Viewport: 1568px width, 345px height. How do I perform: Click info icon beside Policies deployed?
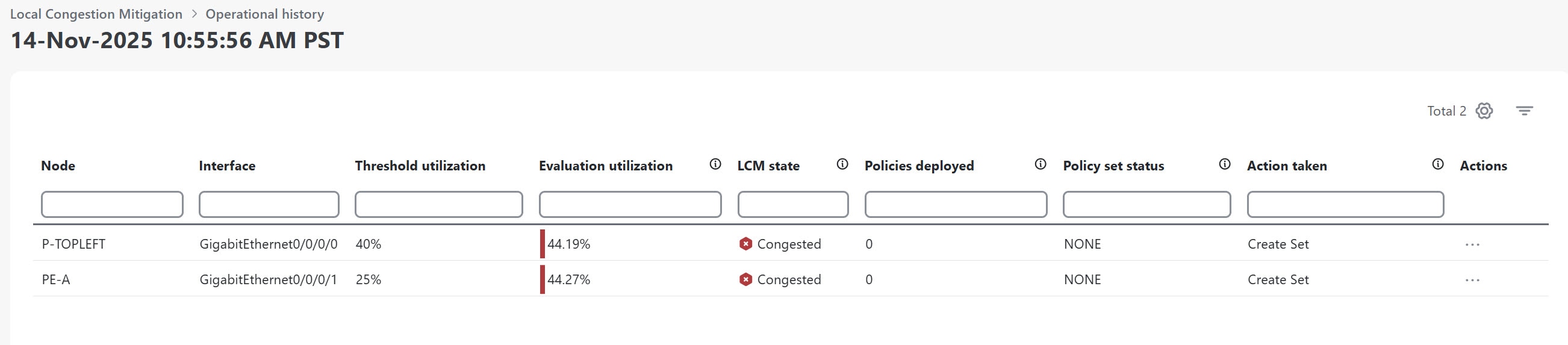pyautogui.click(x=1041, y=164)
